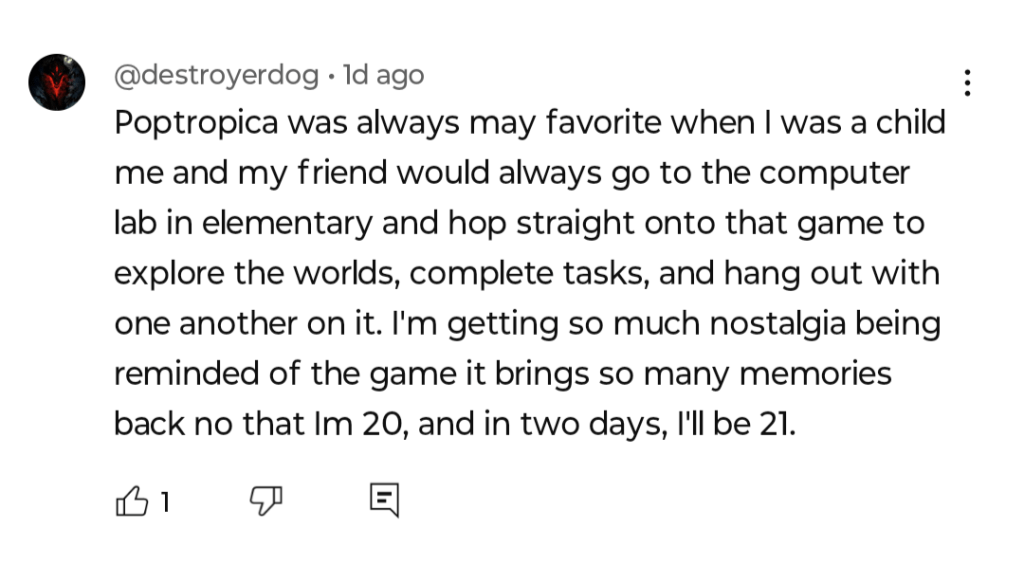Screen dimensions: 1024x565
Task: Reply to destroyerdog's comment via reply icon
Action: pos(385,500)
